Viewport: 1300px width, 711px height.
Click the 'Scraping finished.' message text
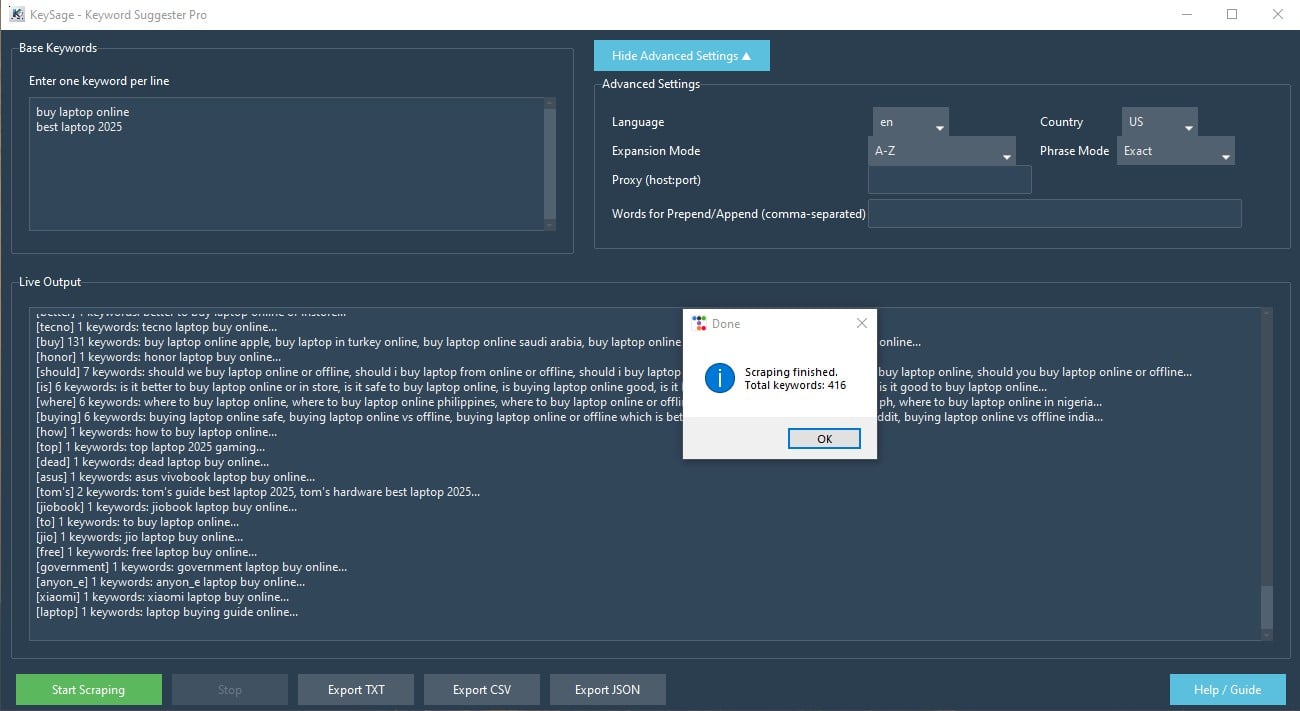point(791,372)
